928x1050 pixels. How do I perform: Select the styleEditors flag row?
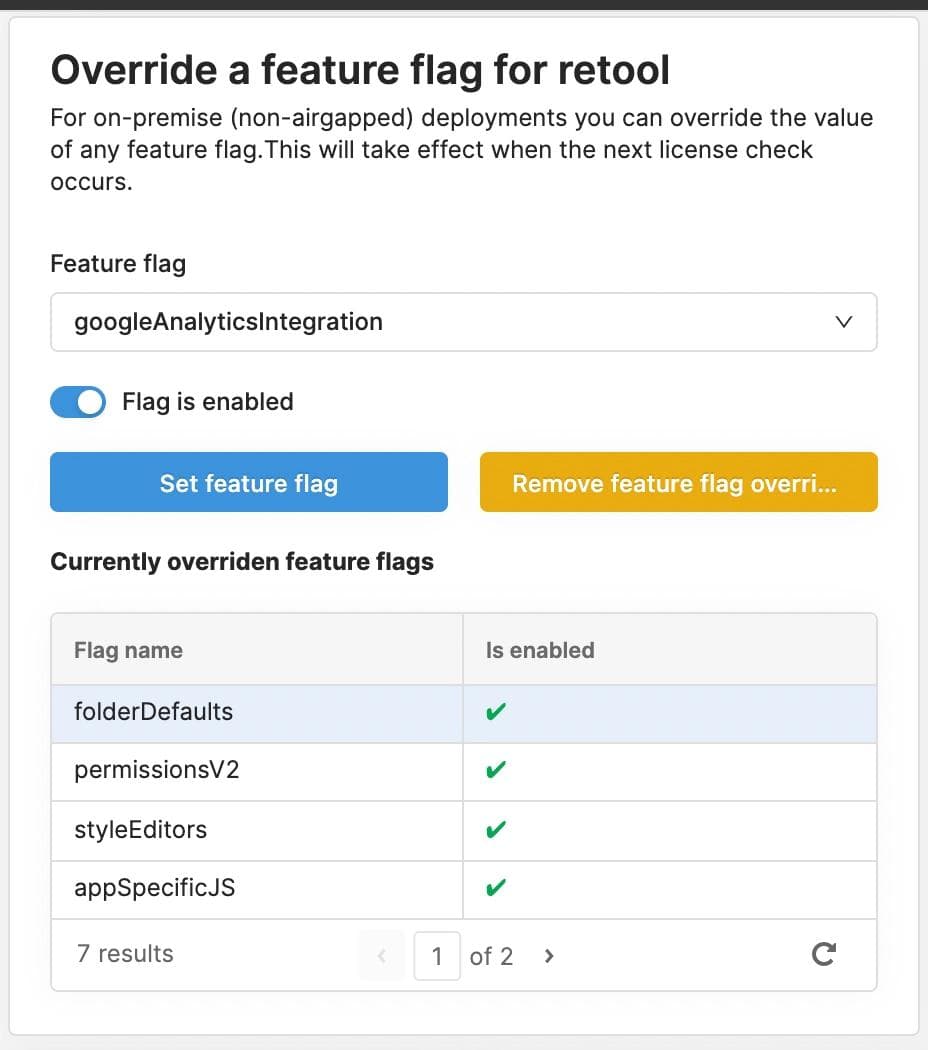coord(141,830)
